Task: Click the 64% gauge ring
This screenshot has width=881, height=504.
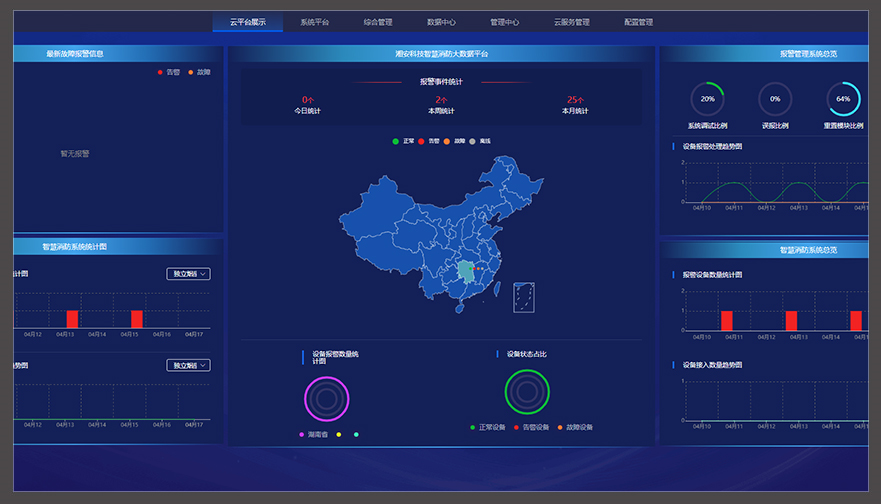Action: click(843, 99)
